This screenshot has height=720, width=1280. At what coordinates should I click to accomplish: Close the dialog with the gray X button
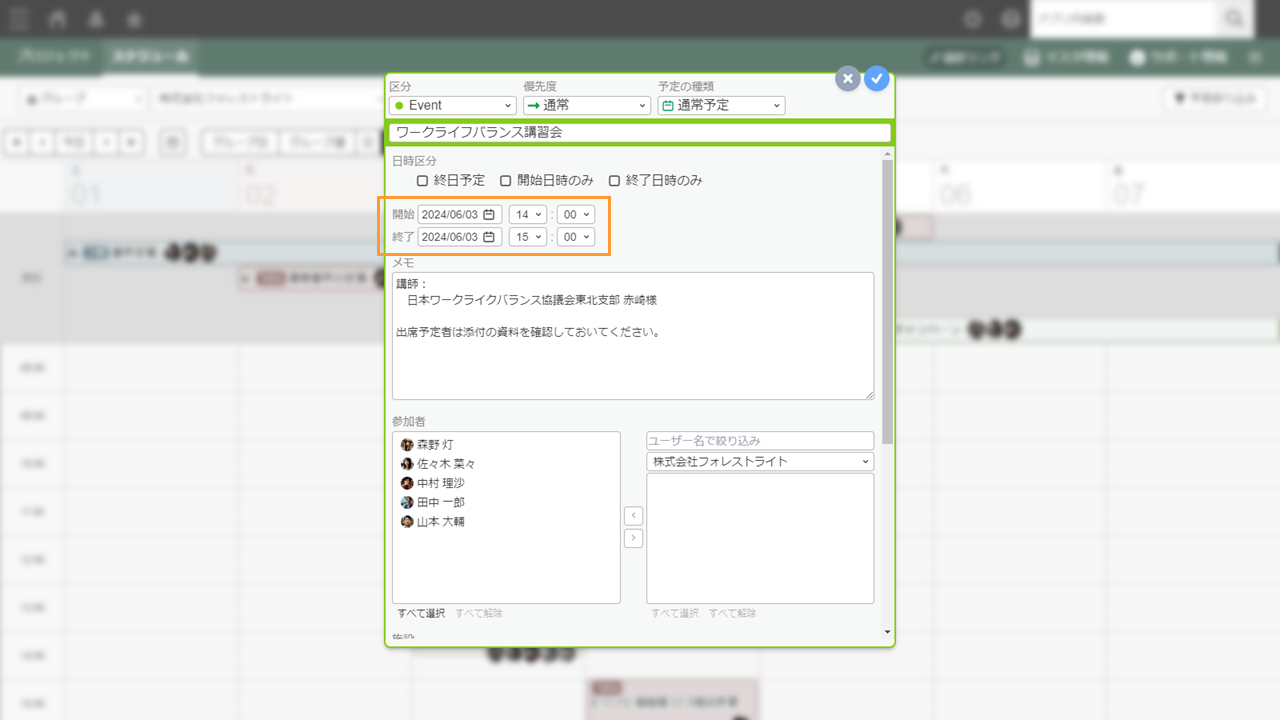[x=847, y=79]
